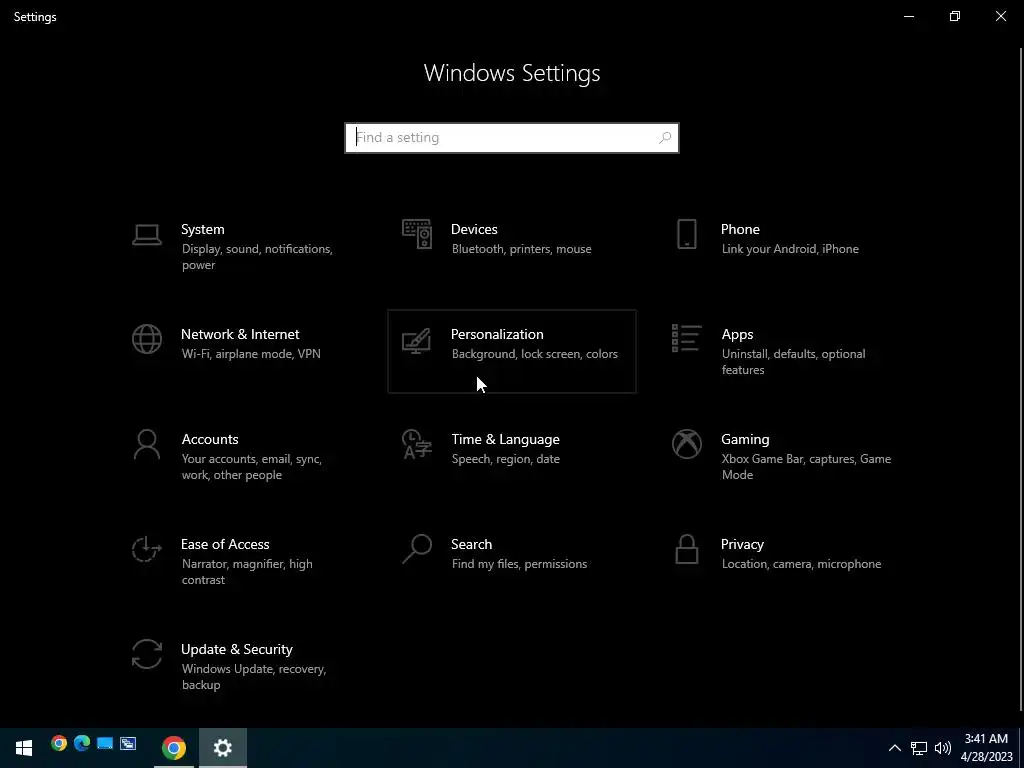This screenshot has height=768, width=1024.
Task: Open the System settings category
Action: [x=242, y=246]
